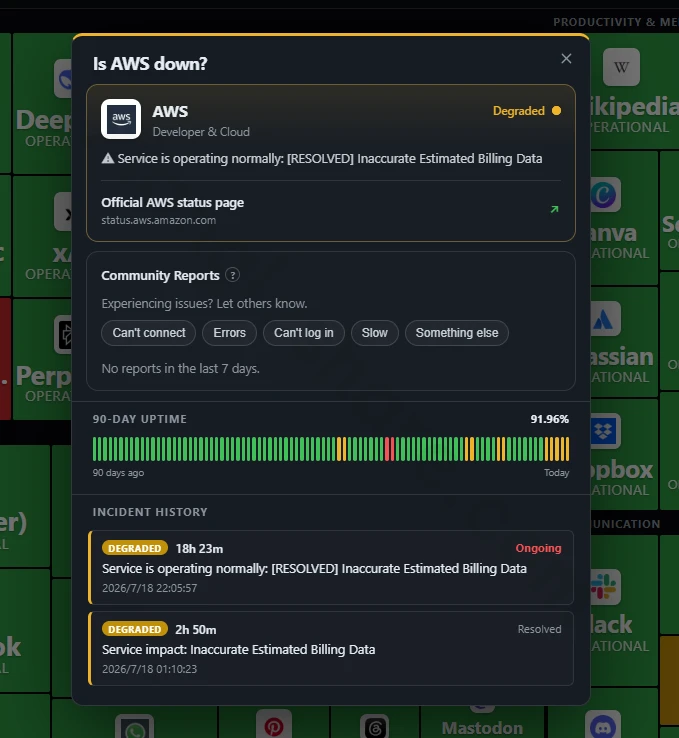Click Pinterest icon in background grid
This screenshot has width=679, height=738.
point(274,726)
